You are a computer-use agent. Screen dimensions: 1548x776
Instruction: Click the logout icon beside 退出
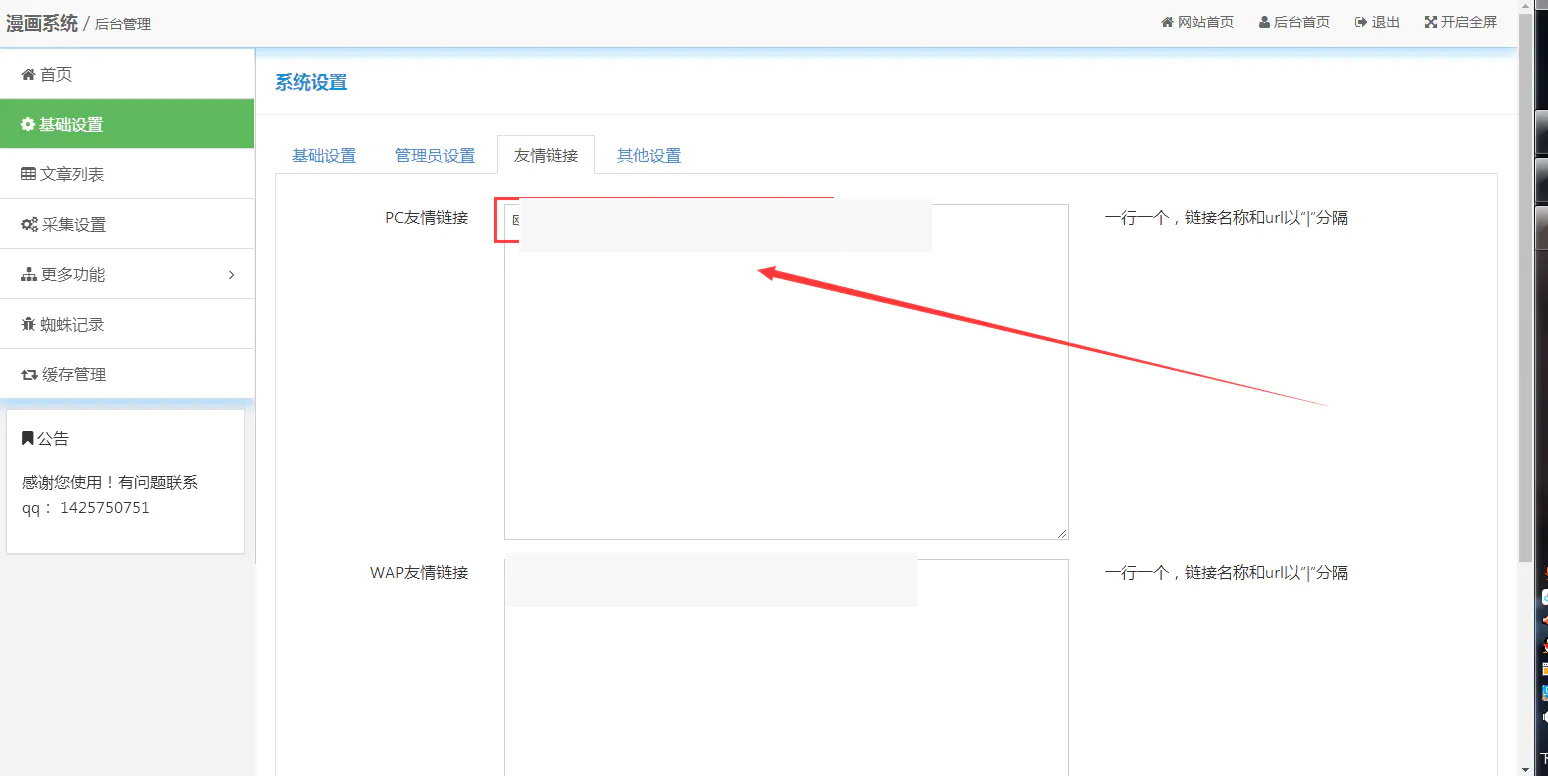click(x=1360, y=21)
